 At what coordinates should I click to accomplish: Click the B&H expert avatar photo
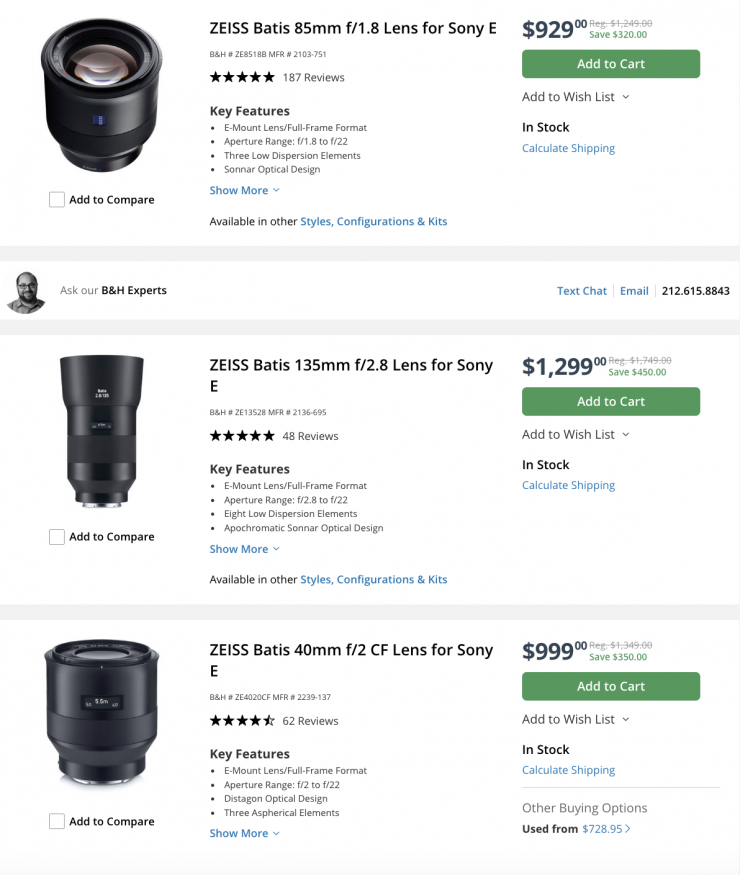point(26,291)
